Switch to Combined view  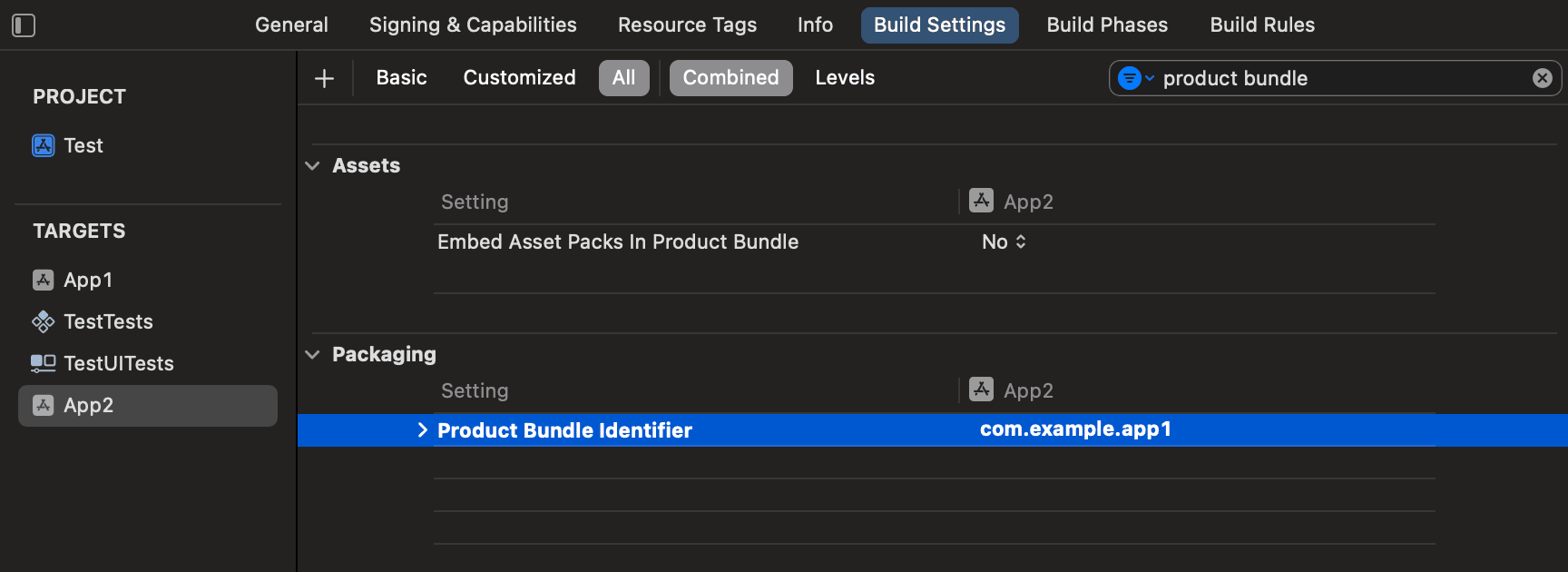730,78
